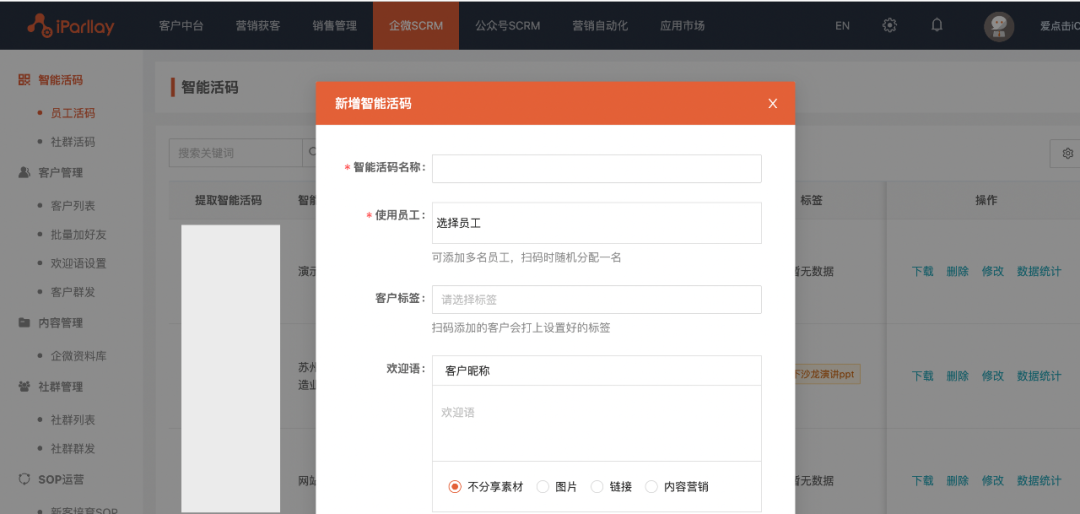Open the 企微SCRM tab
The image size is (1080, 514).
[416, 26]
